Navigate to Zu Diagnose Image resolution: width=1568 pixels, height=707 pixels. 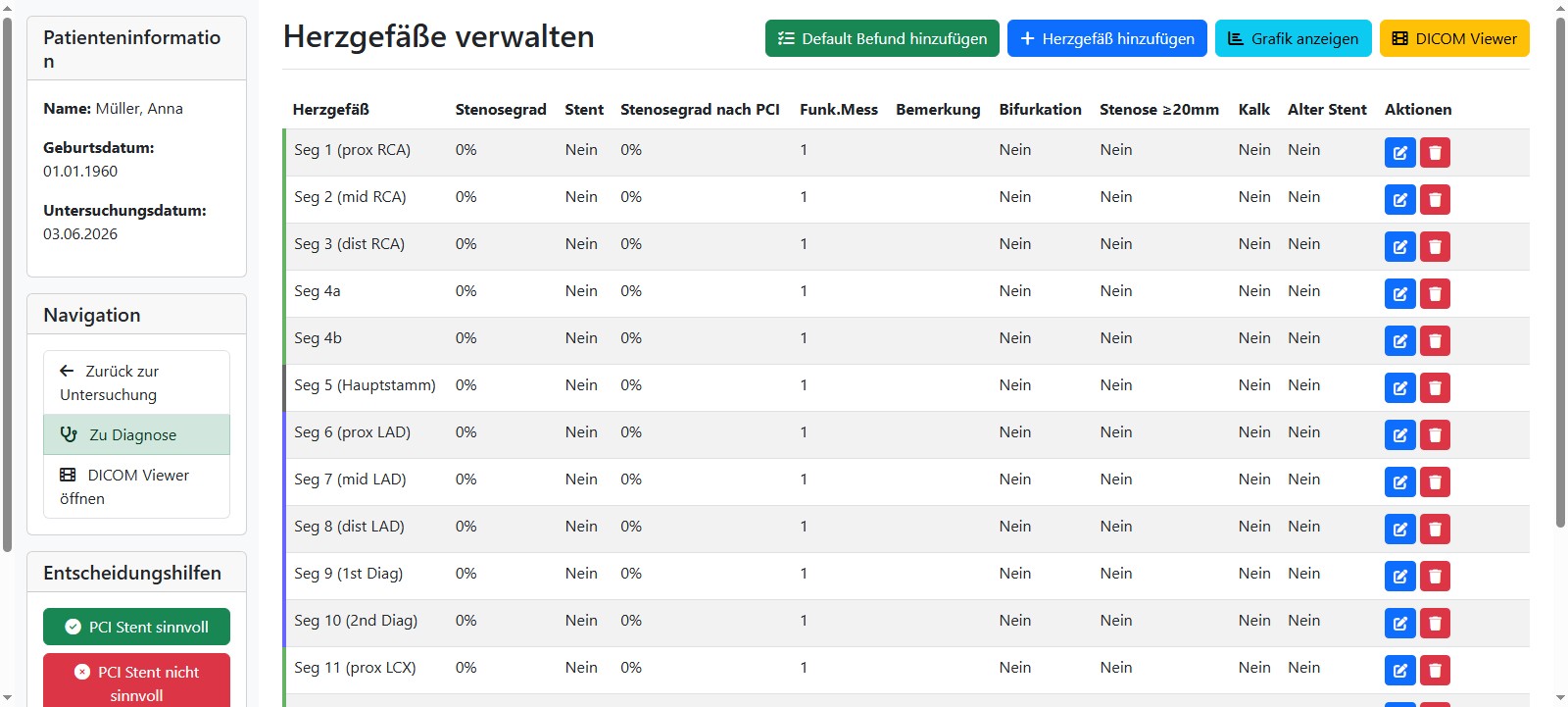coord(136,434)
